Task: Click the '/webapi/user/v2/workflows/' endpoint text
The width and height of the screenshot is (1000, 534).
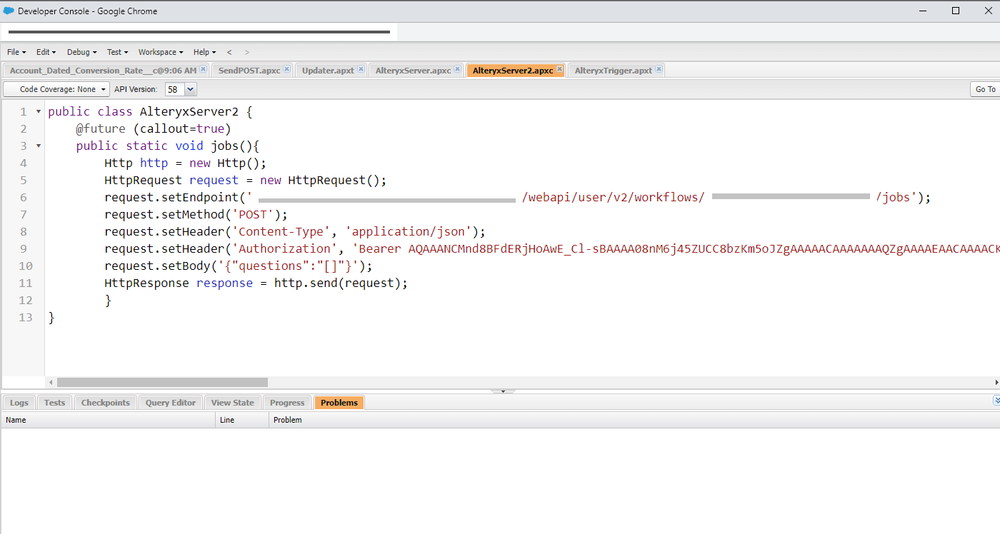Action: (613, 198)
